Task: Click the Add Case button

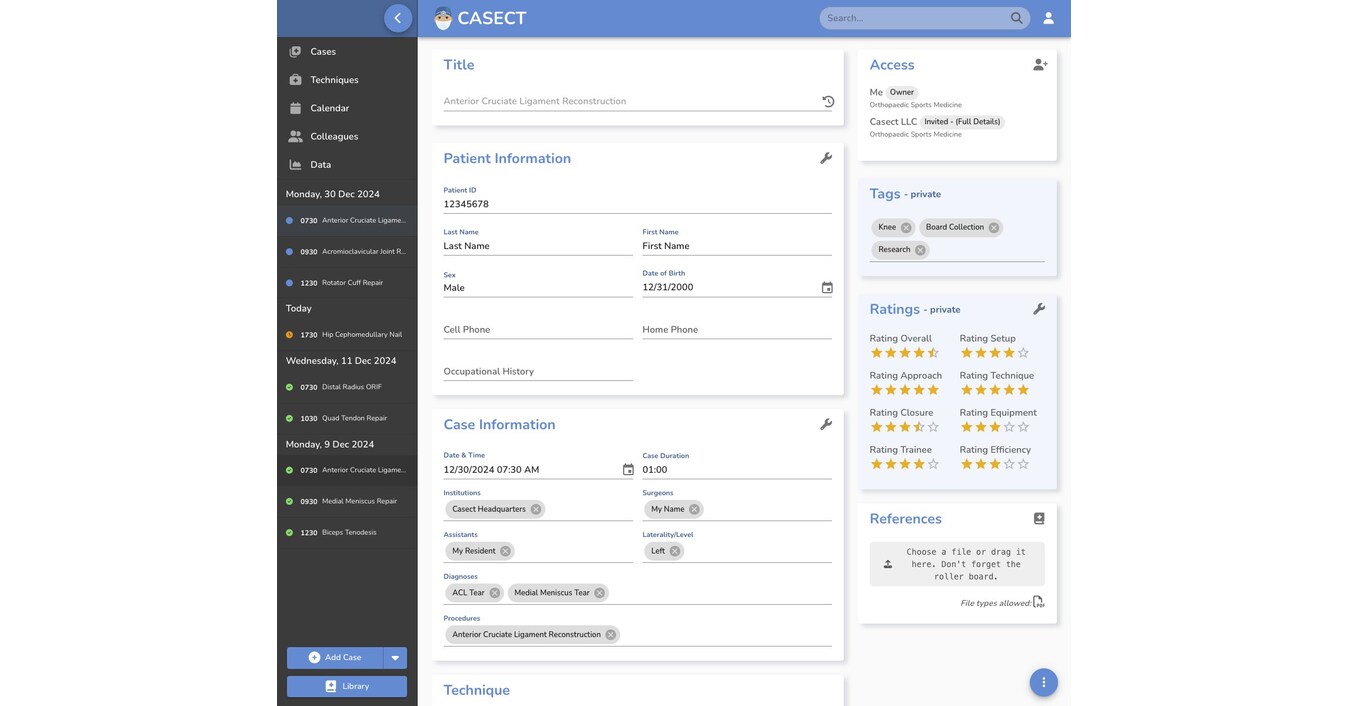Action: click(x=333, y=656)
